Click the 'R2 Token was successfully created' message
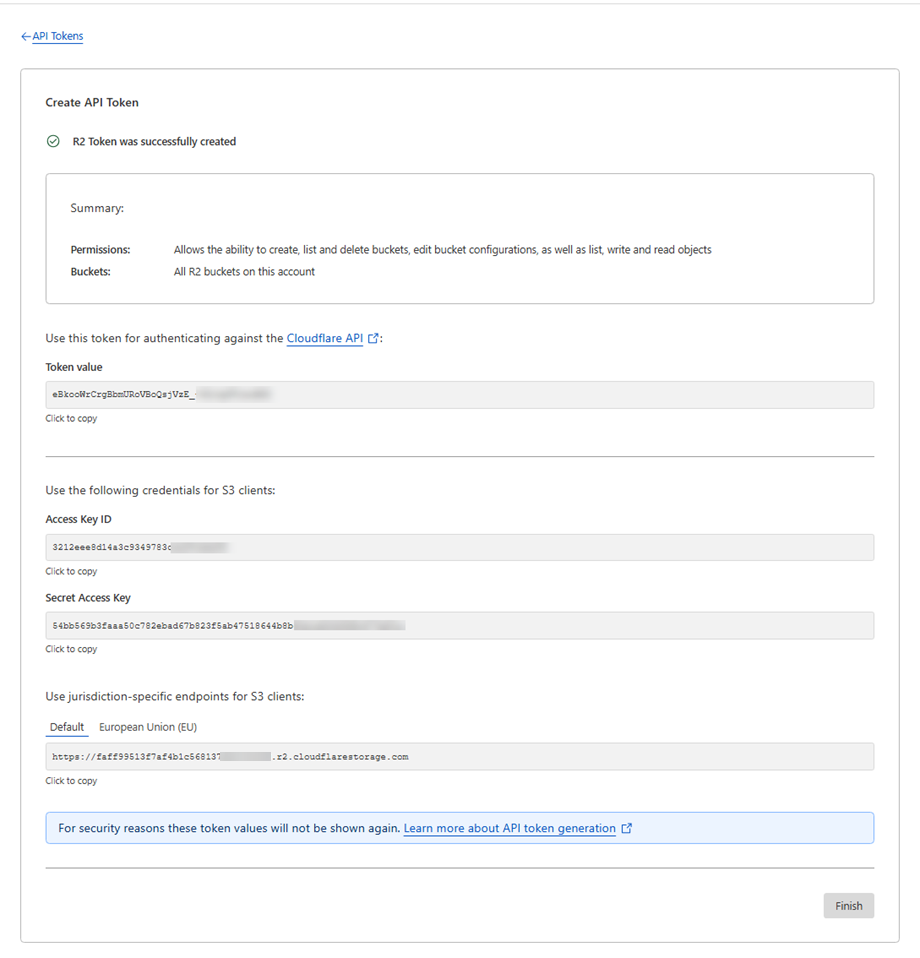This screenshot has width=920, height=958. [x=154, y=142]
